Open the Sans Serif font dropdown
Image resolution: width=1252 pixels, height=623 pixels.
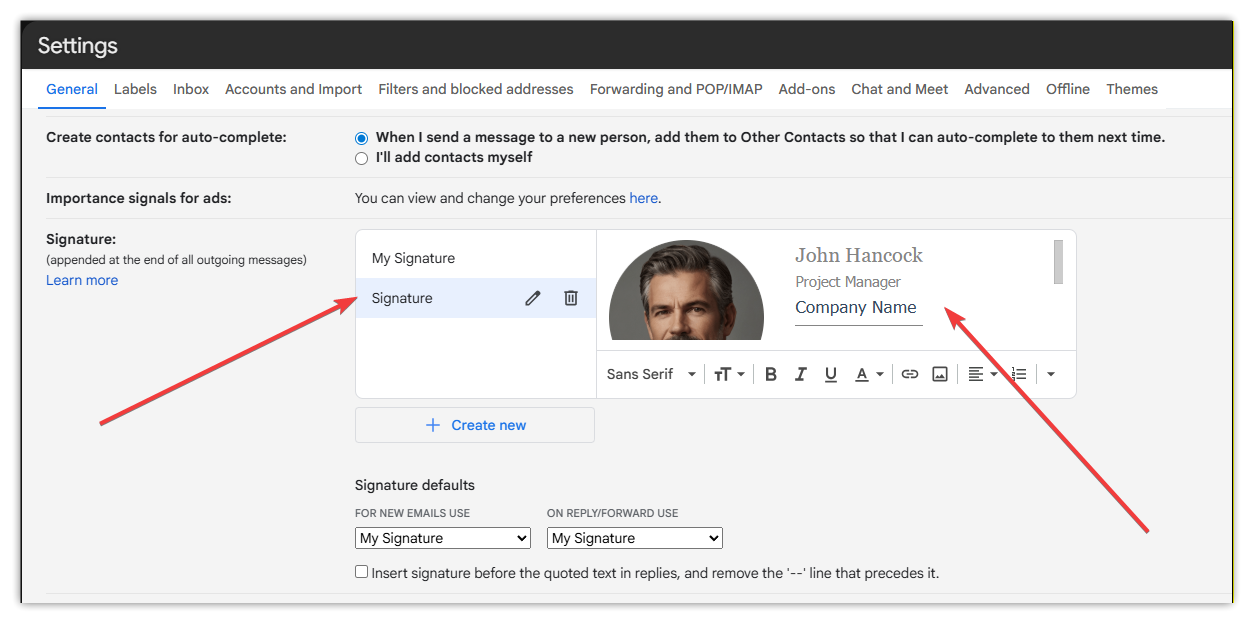[x=651, y=374]
